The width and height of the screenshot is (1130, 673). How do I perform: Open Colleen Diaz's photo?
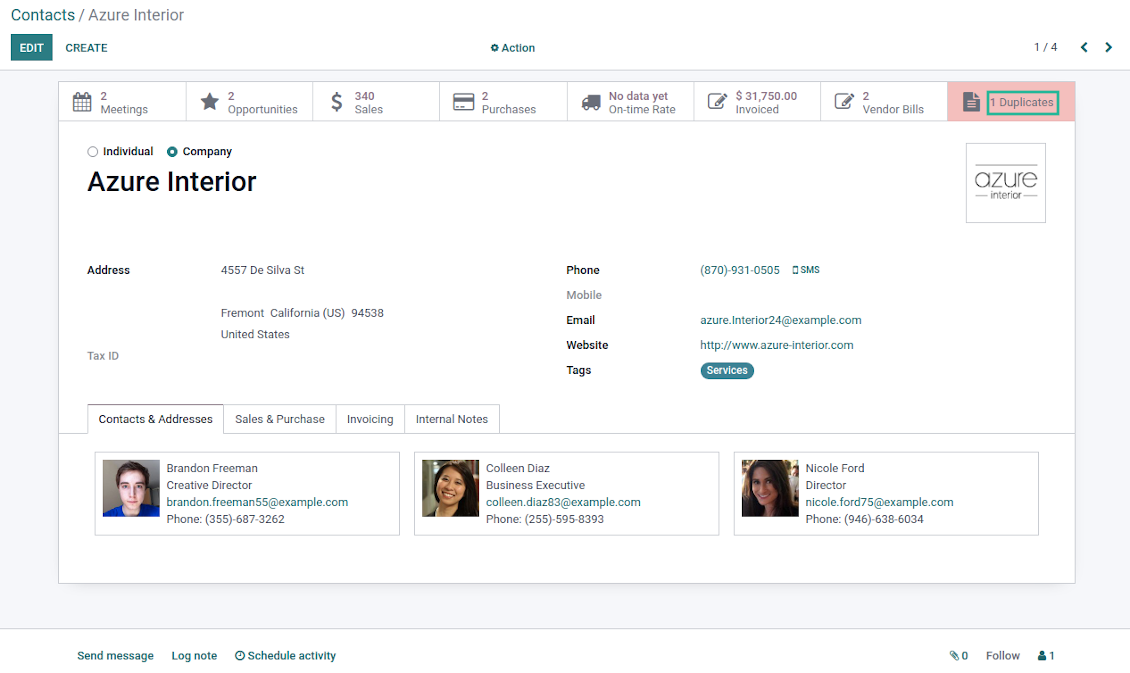pyautogui.click(x=450, y=489)
